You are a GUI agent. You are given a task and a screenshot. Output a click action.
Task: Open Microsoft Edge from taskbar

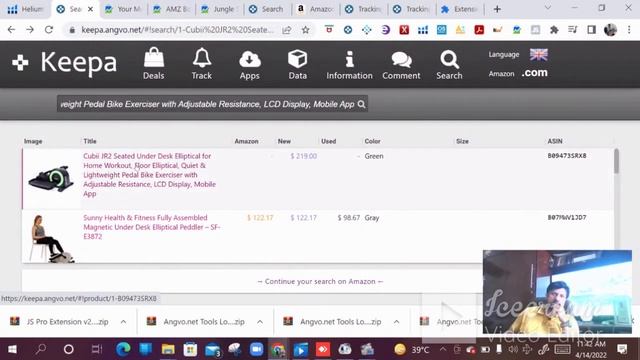click(123, 349)
